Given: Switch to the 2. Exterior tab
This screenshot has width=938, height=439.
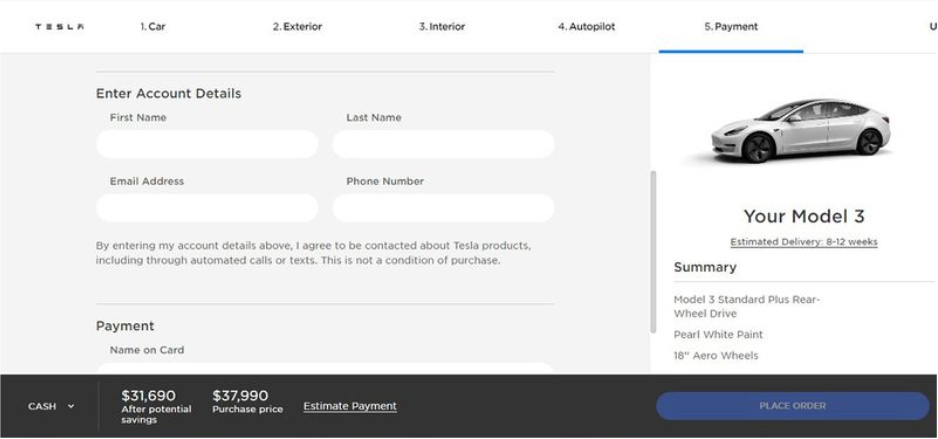Looking at the screenshot, I should coord(297,27).
